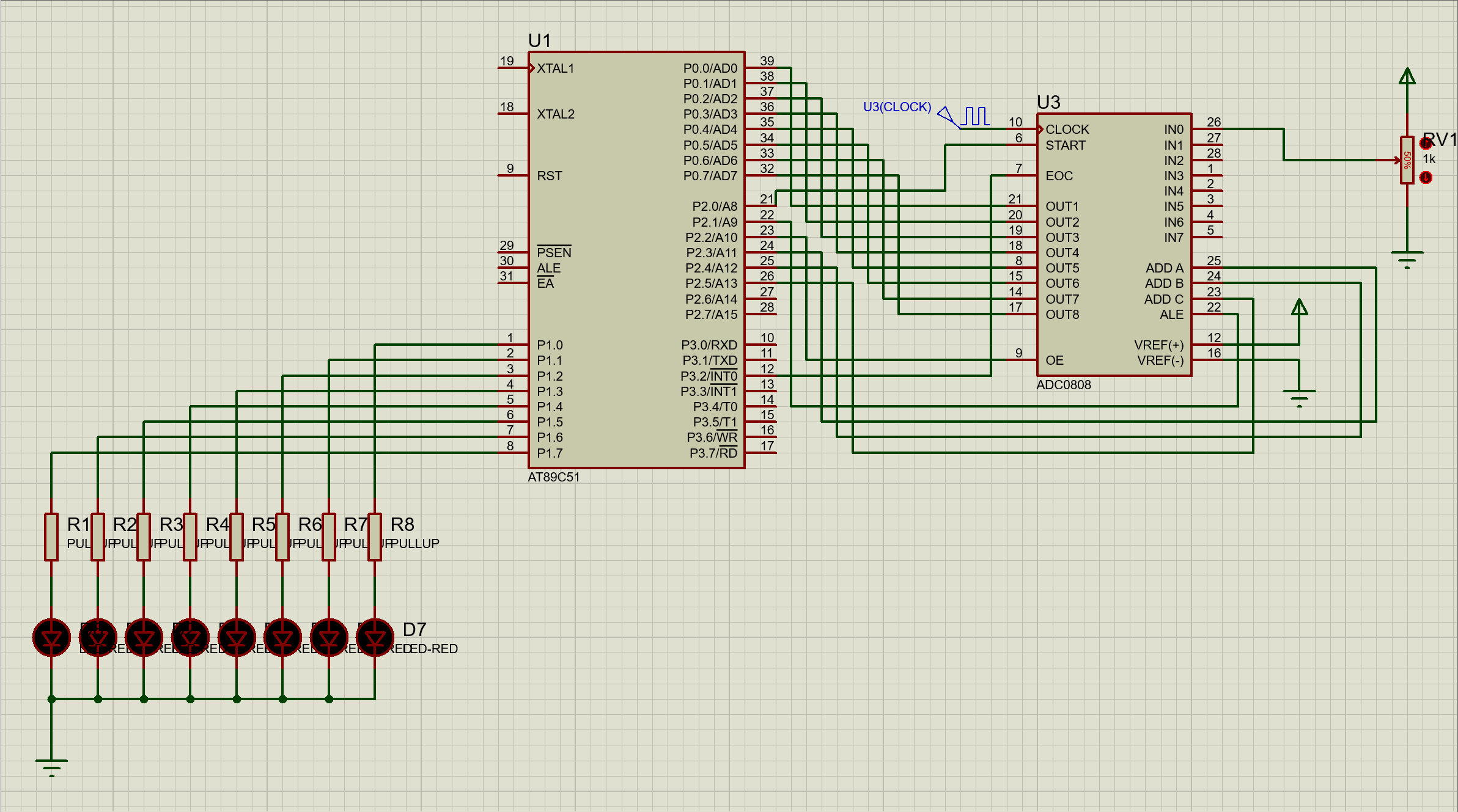
Task: Click the XTAL1 pin 19 stub
Action: pyautogui.click(x=512, y=68)
